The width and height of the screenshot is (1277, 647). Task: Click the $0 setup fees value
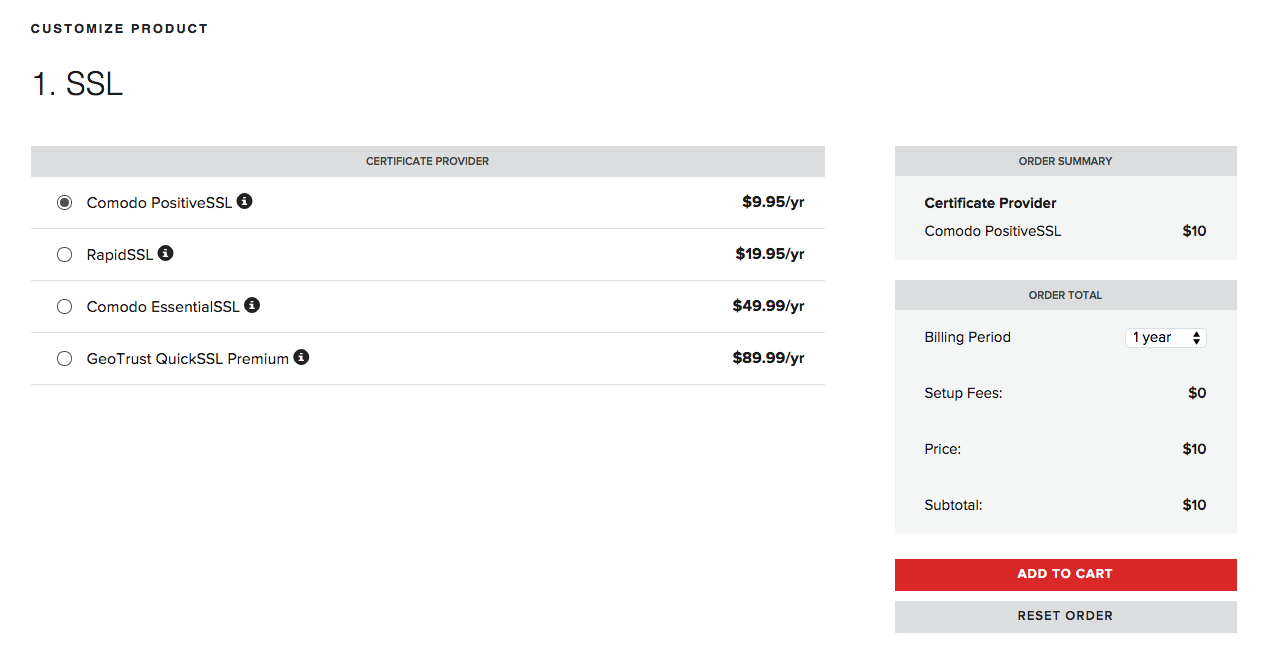point(1197,393)
